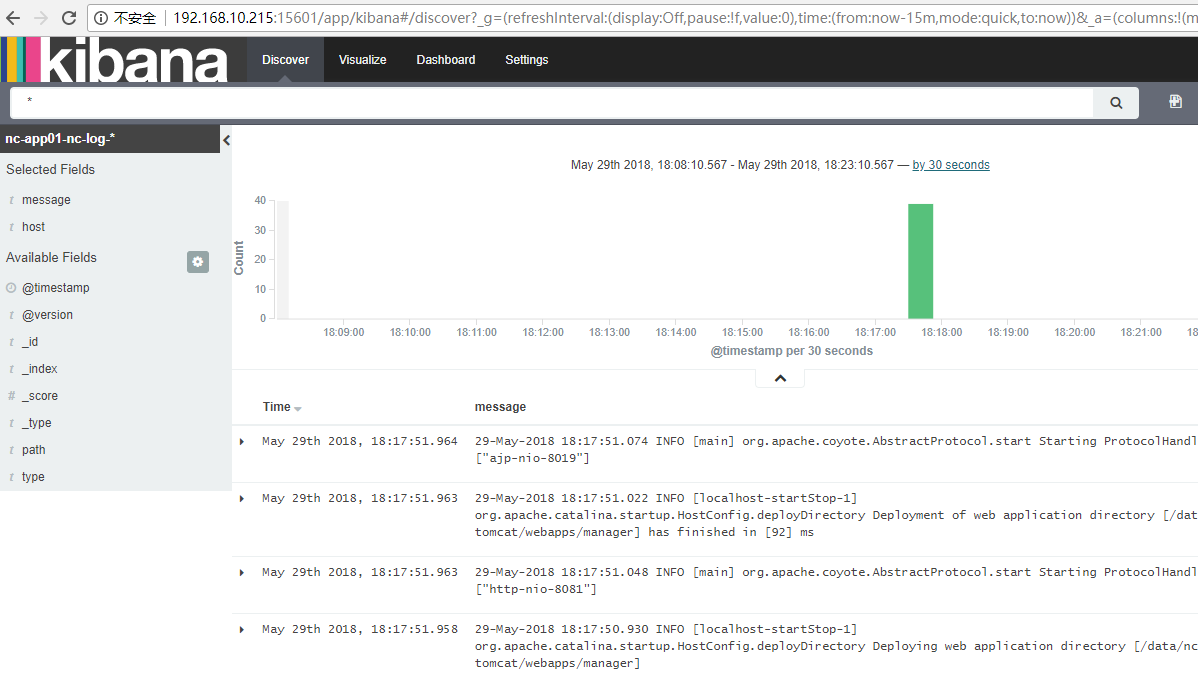
Task: Click the @timestamp available field
Action: pos(56,288)
